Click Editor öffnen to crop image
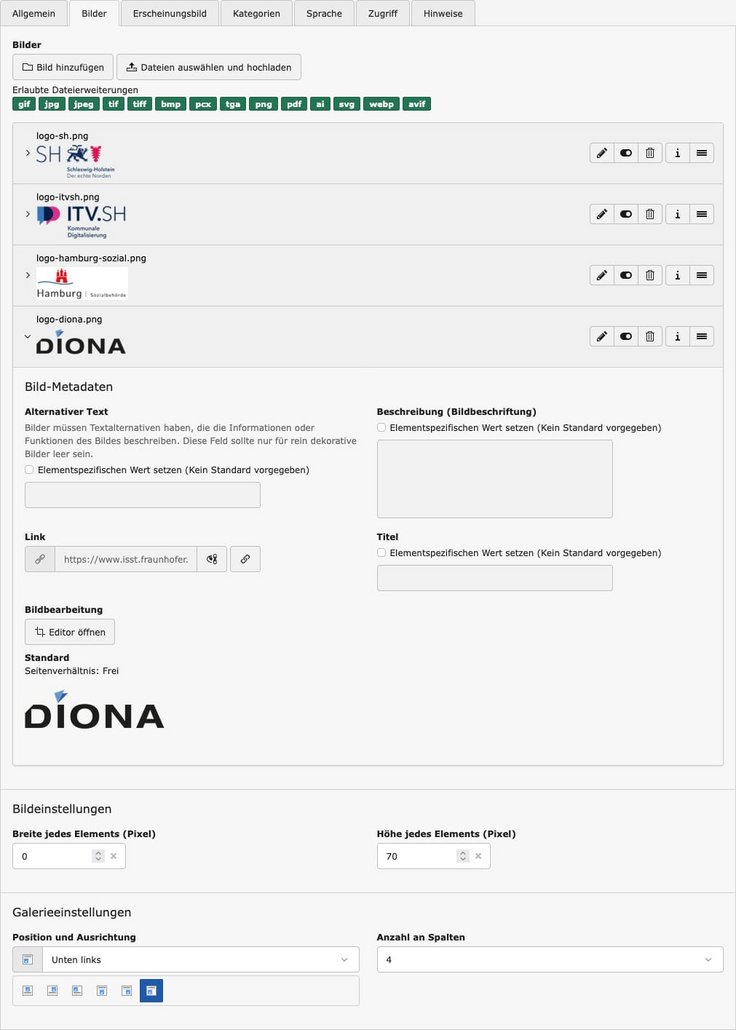The width and height of the screenshot is (736, 1030). [70, 632]
